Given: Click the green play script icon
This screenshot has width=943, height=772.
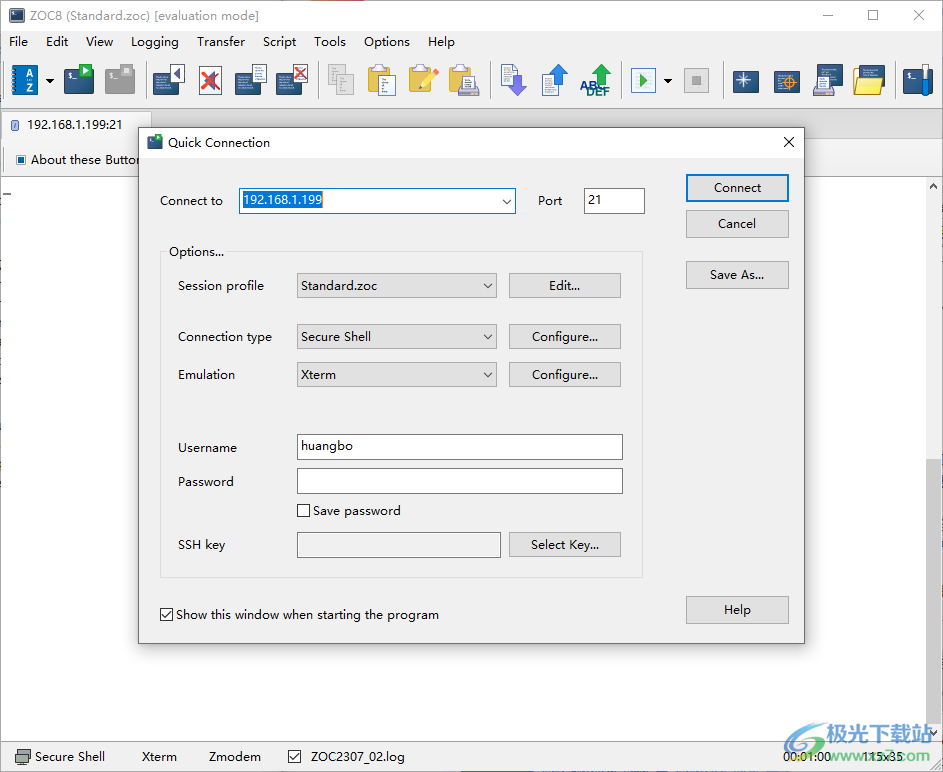Looking at the screenshot, I should 643,80.
